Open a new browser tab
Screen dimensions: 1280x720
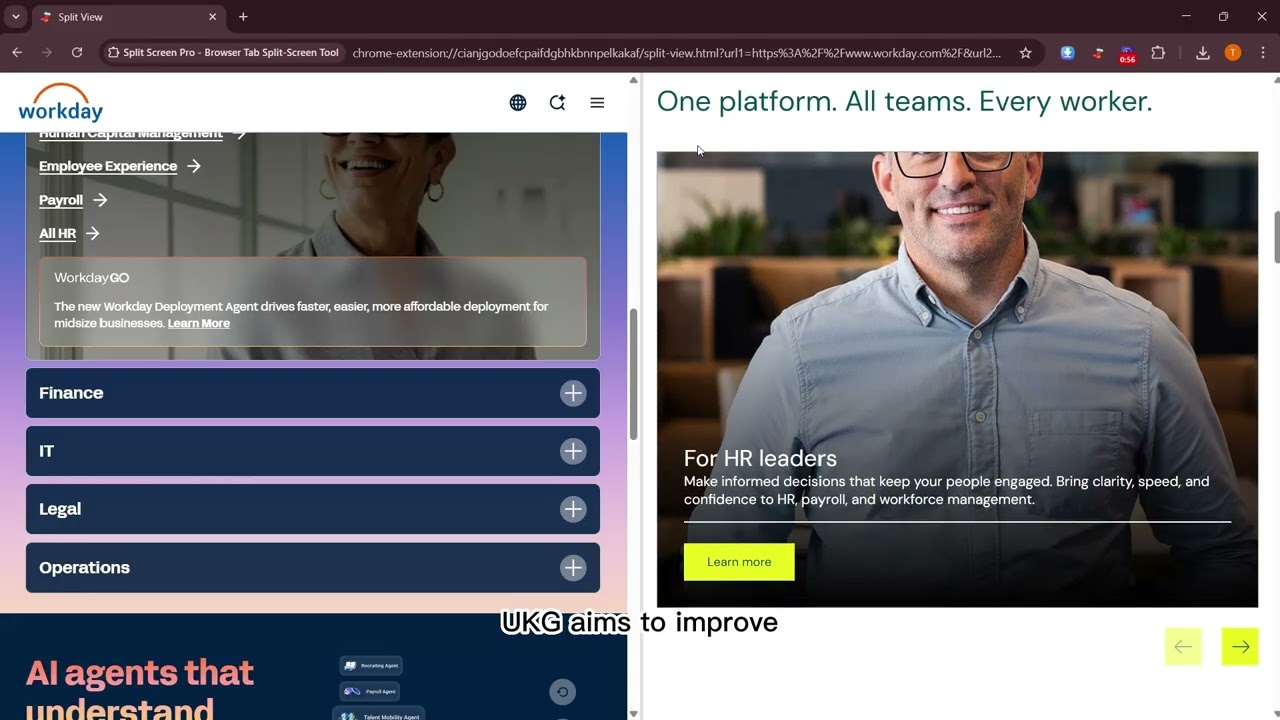click(x=243, y=17)
